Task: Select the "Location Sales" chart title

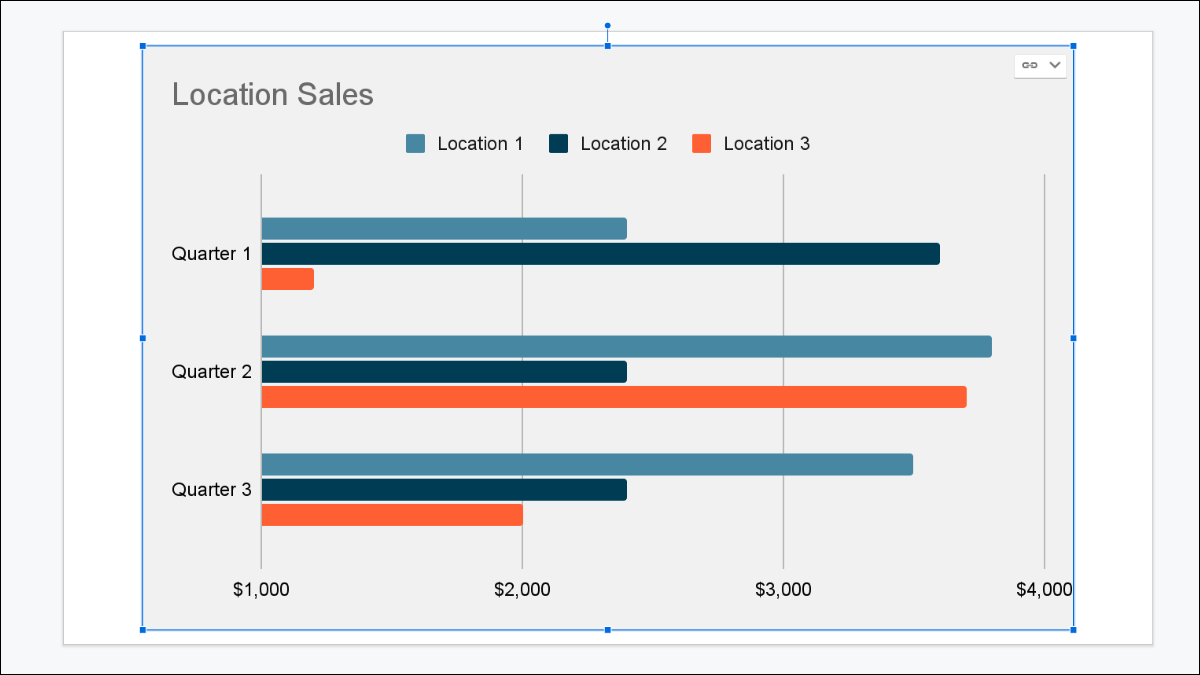Action: click(273, 95)
